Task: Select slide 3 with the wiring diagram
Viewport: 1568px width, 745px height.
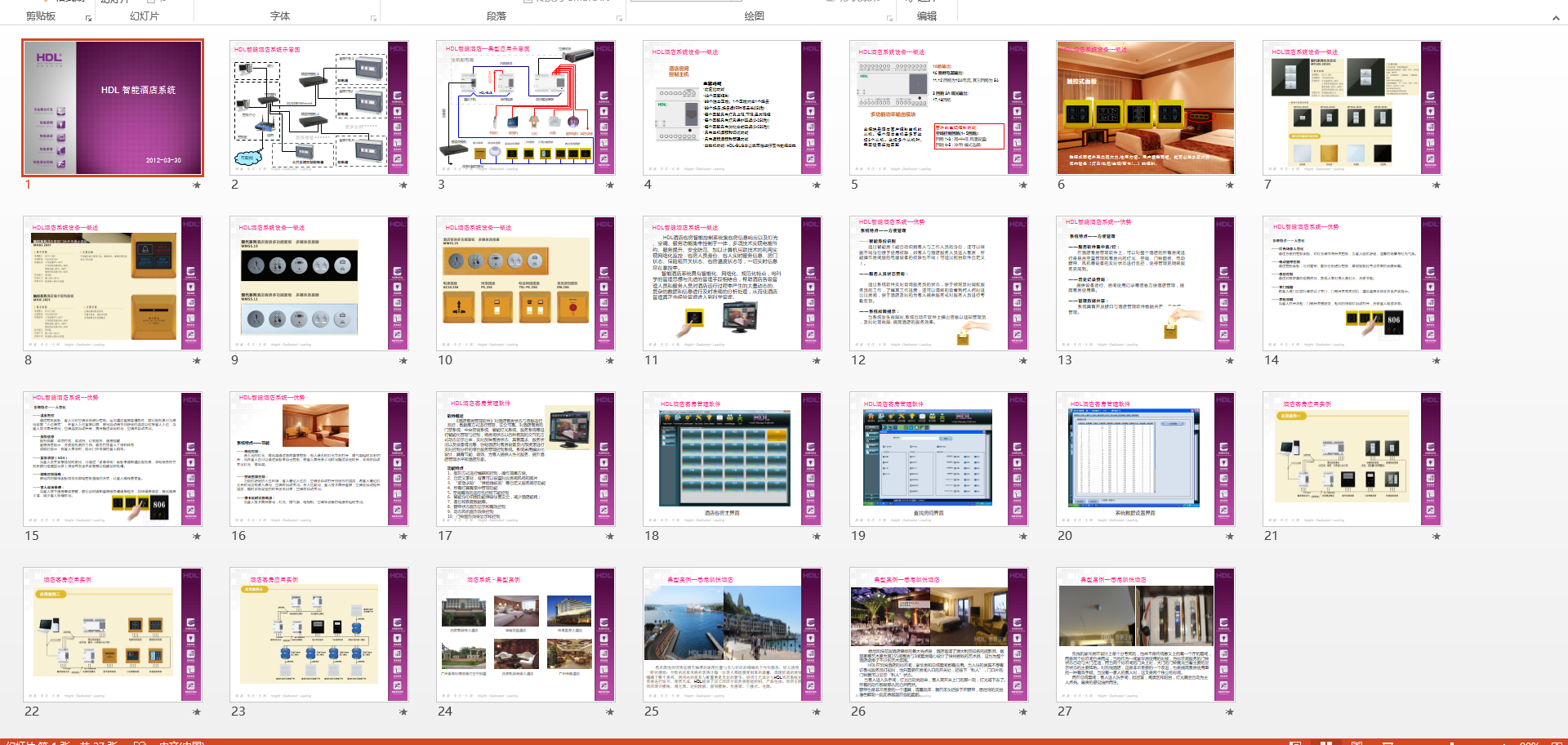Action: coord(525,108)
